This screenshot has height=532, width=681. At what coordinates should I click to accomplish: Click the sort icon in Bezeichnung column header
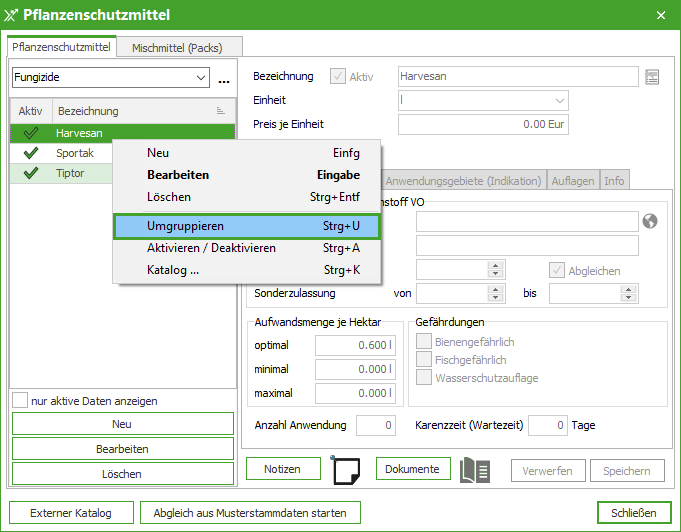221,111
